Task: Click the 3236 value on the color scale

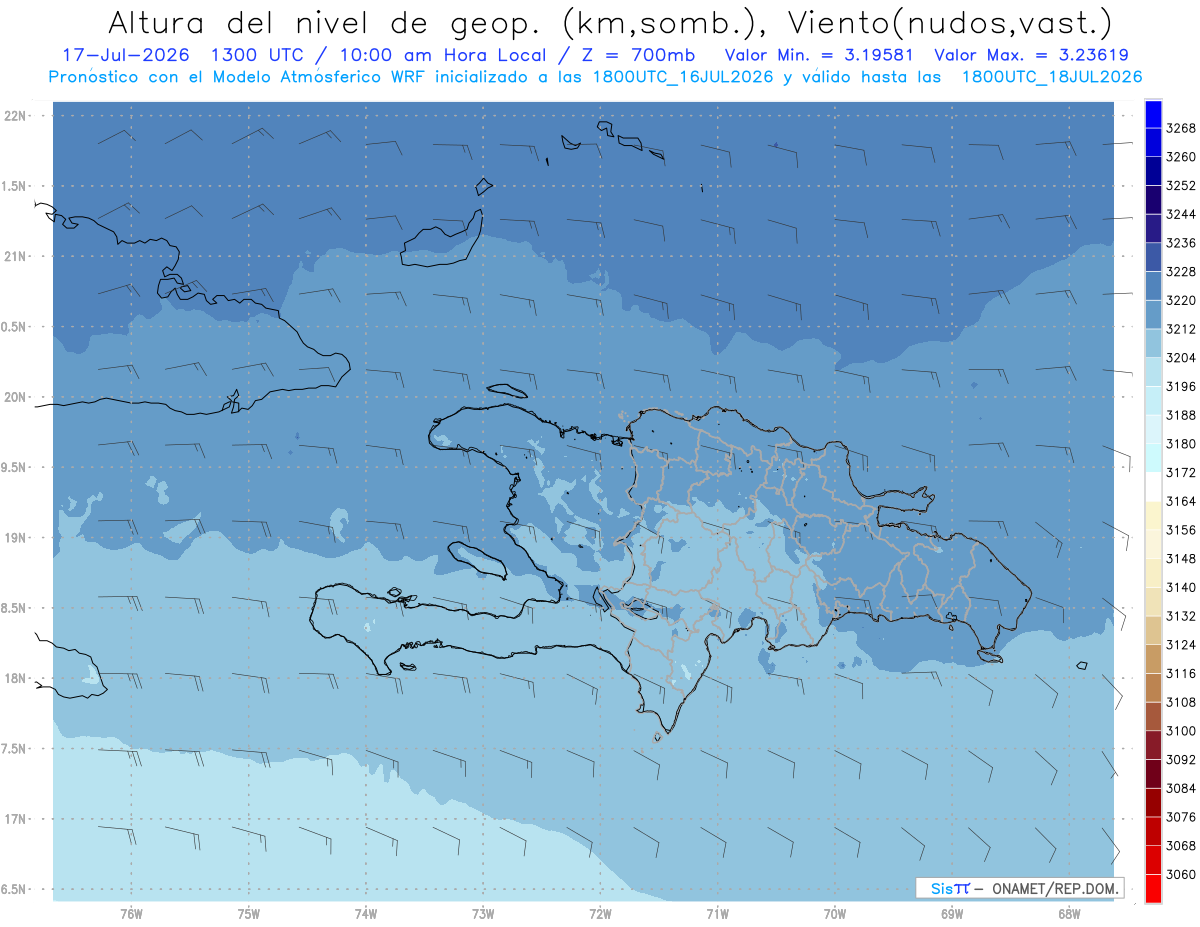Action: pyautogui.click(x=1181, y=243)
